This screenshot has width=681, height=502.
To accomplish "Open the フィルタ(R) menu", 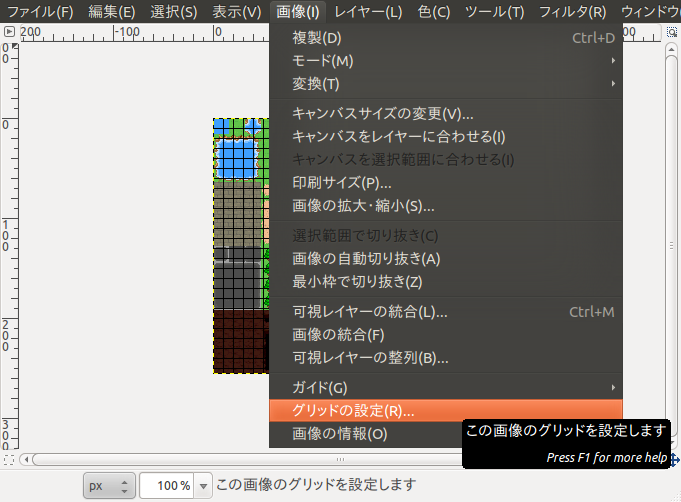I will [x=570, y=12].
